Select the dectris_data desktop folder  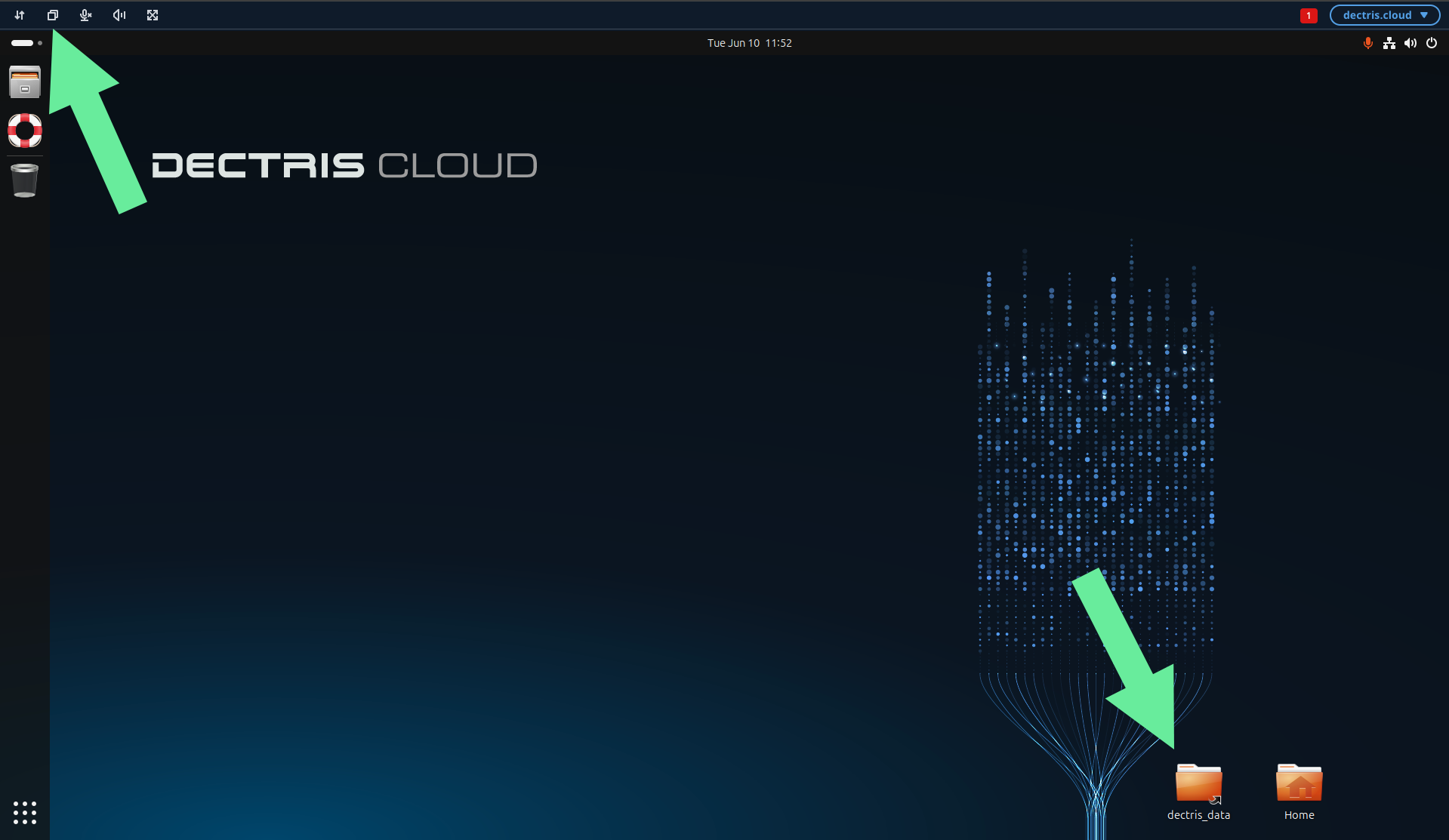1198,783
